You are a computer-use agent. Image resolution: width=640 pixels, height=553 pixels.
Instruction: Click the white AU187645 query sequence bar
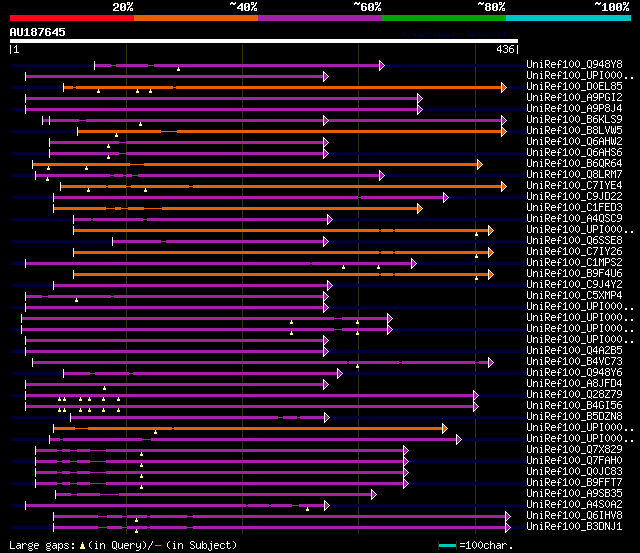264,41
